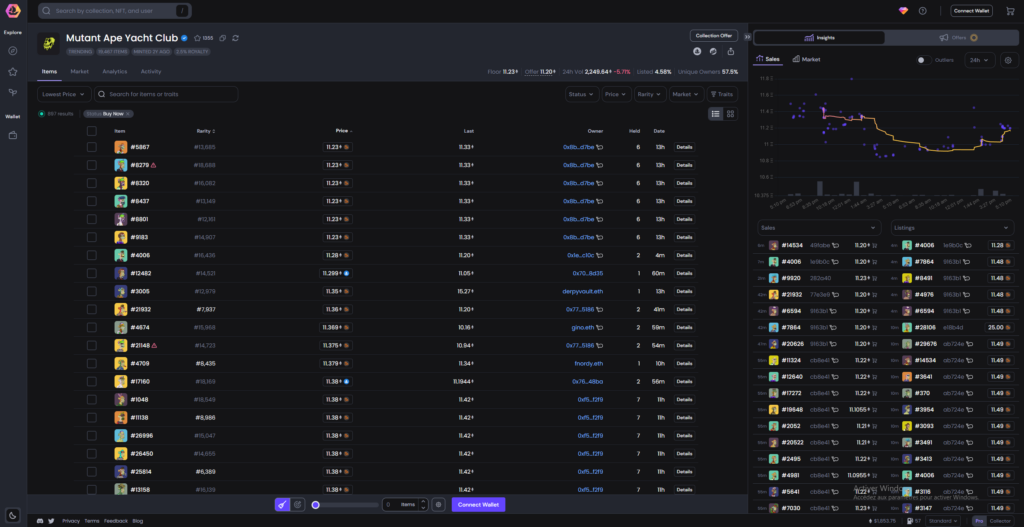
Task: Check the box for item #21932
Action: [91, 309]
